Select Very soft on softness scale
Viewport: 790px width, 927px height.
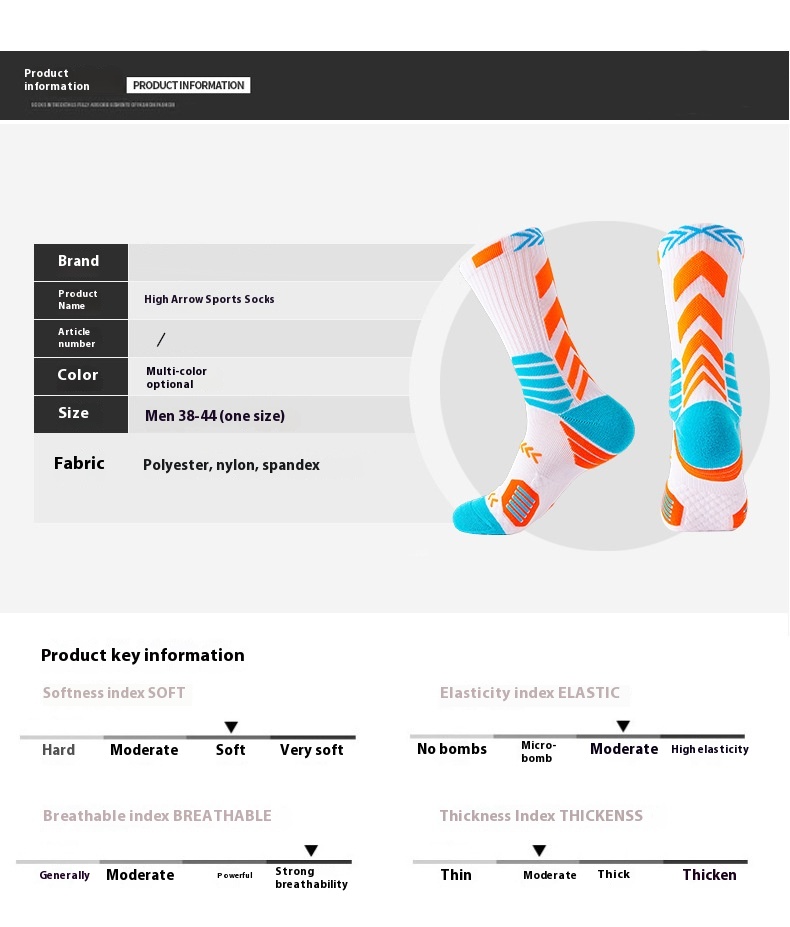312,750
